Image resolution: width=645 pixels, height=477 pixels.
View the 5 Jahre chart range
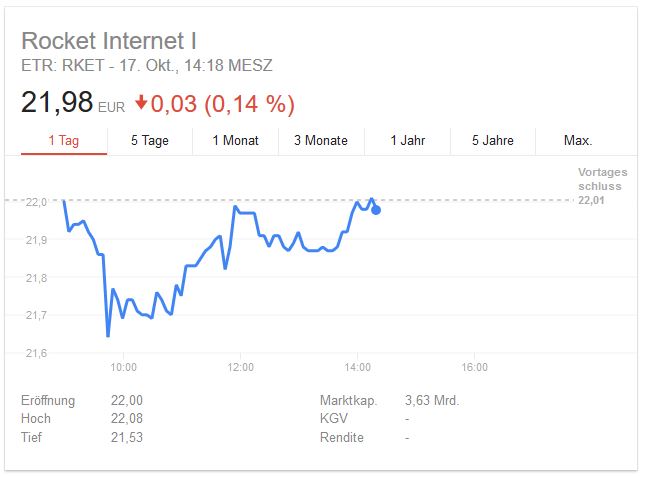point(492,141)
